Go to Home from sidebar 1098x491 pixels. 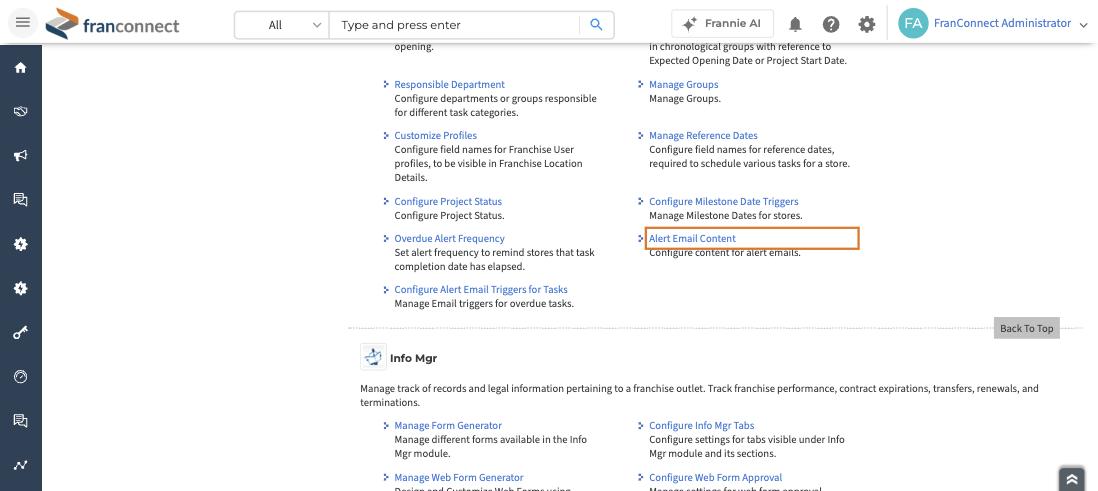(x=20, y=68)
